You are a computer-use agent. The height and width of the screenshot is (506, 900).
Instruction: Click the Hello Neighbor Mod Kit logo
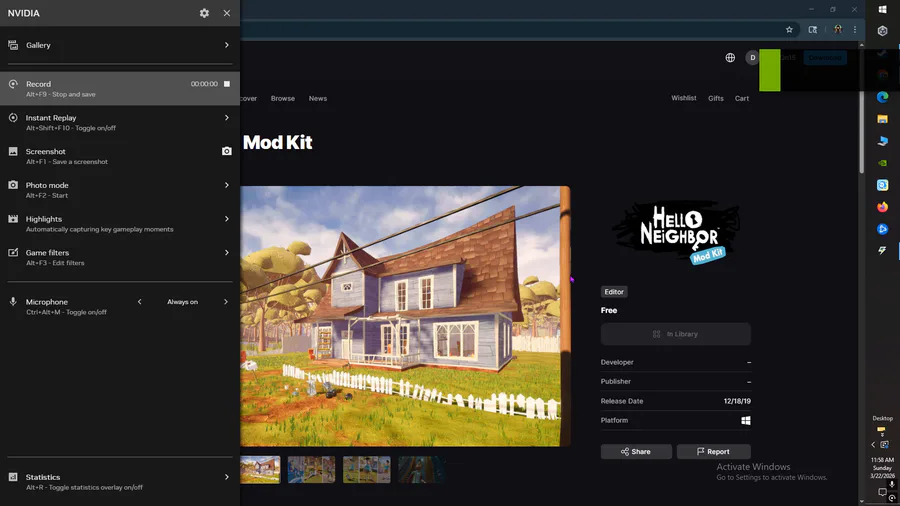(676, 232)
